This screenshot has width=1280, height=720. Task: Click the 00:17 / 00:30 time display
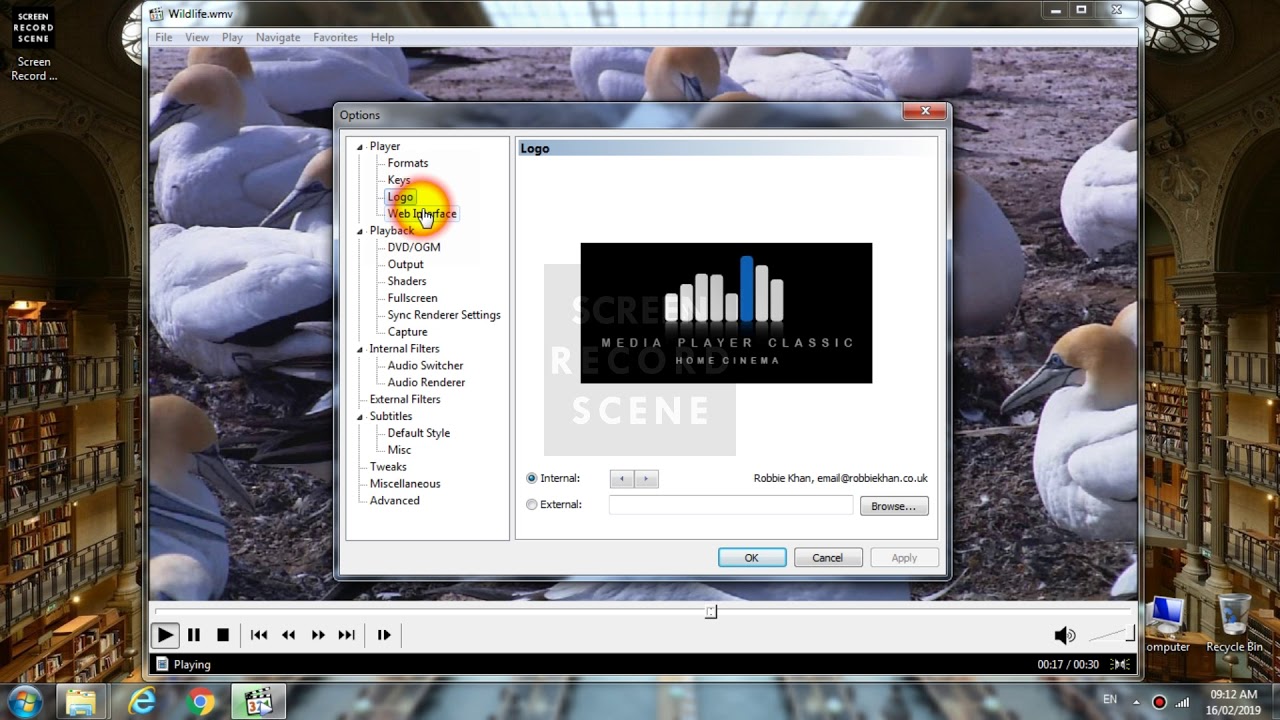click(x=1068, y=664)
